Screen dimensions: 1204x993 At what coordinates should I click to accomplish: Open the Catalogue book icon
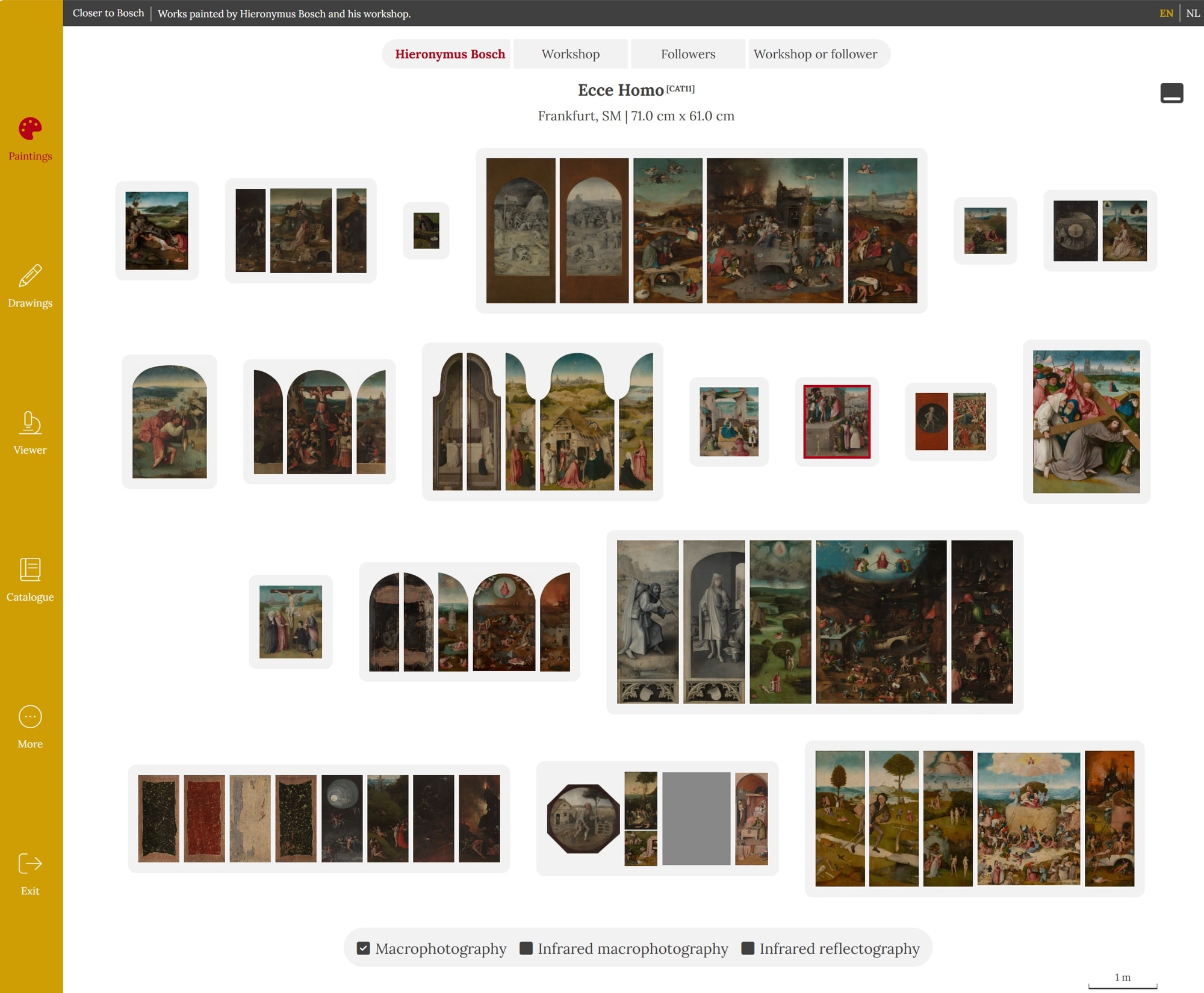click(x=30, y=570)
